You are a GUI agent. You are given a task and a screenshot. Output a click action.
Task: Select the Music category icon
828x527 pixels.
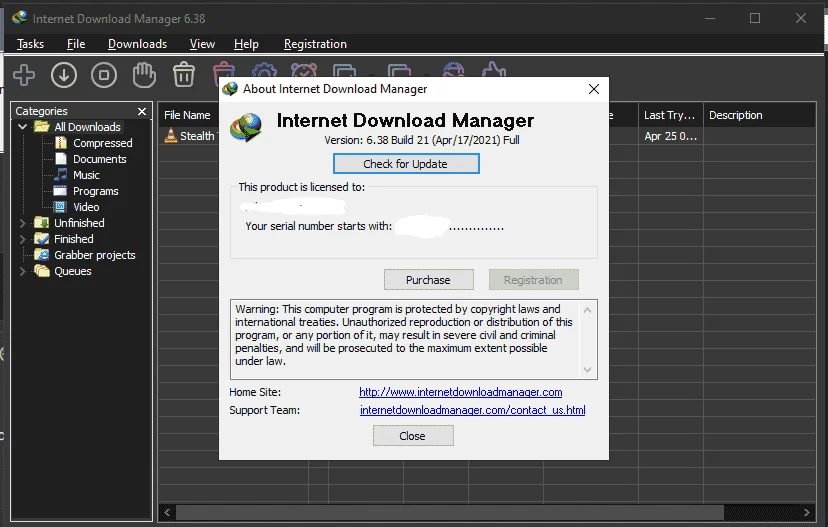(61, 175)
